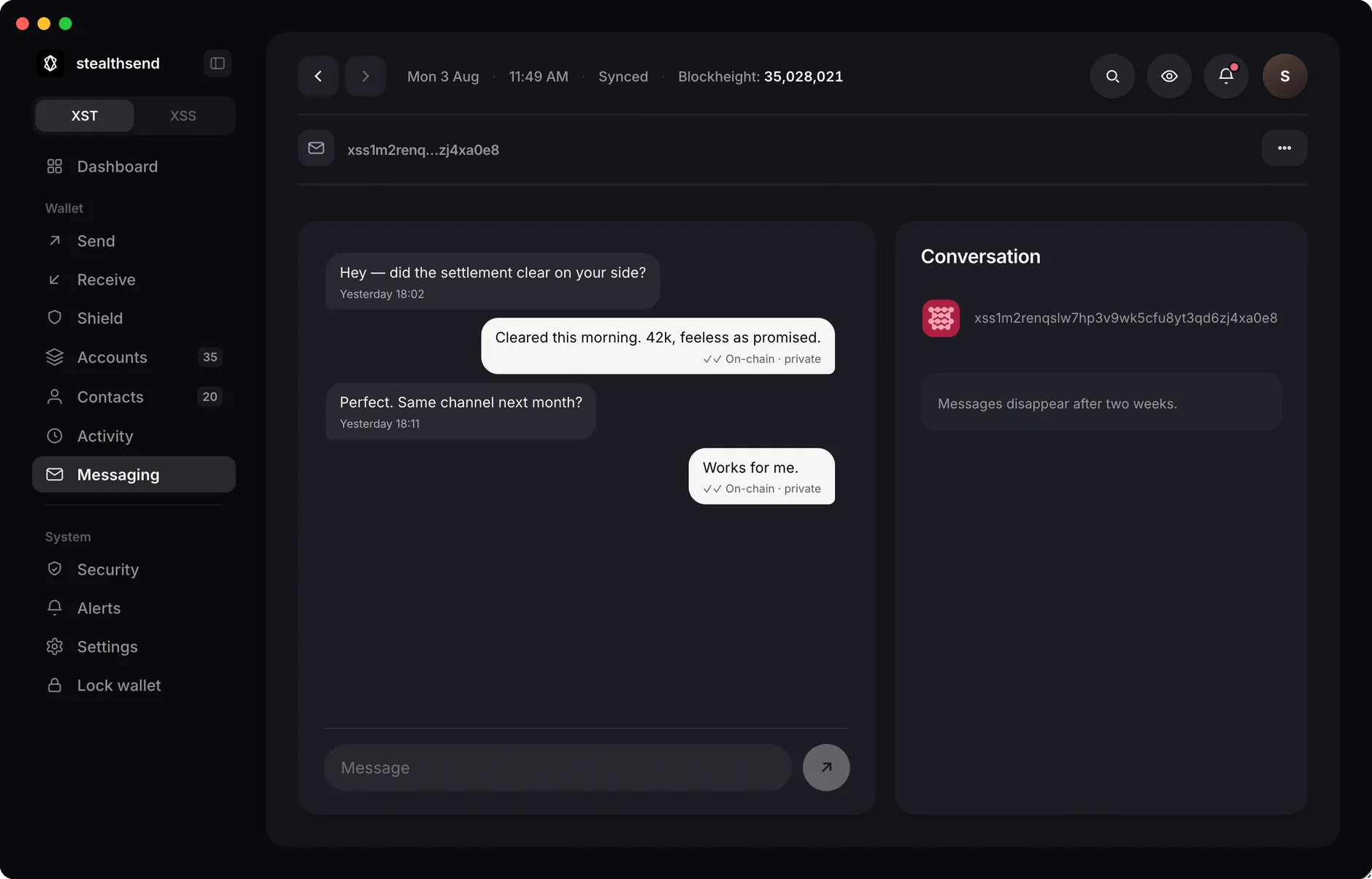Screen dimensions: 1372x879
Task: Open the Alerts page
Action: tap(134, 608)
